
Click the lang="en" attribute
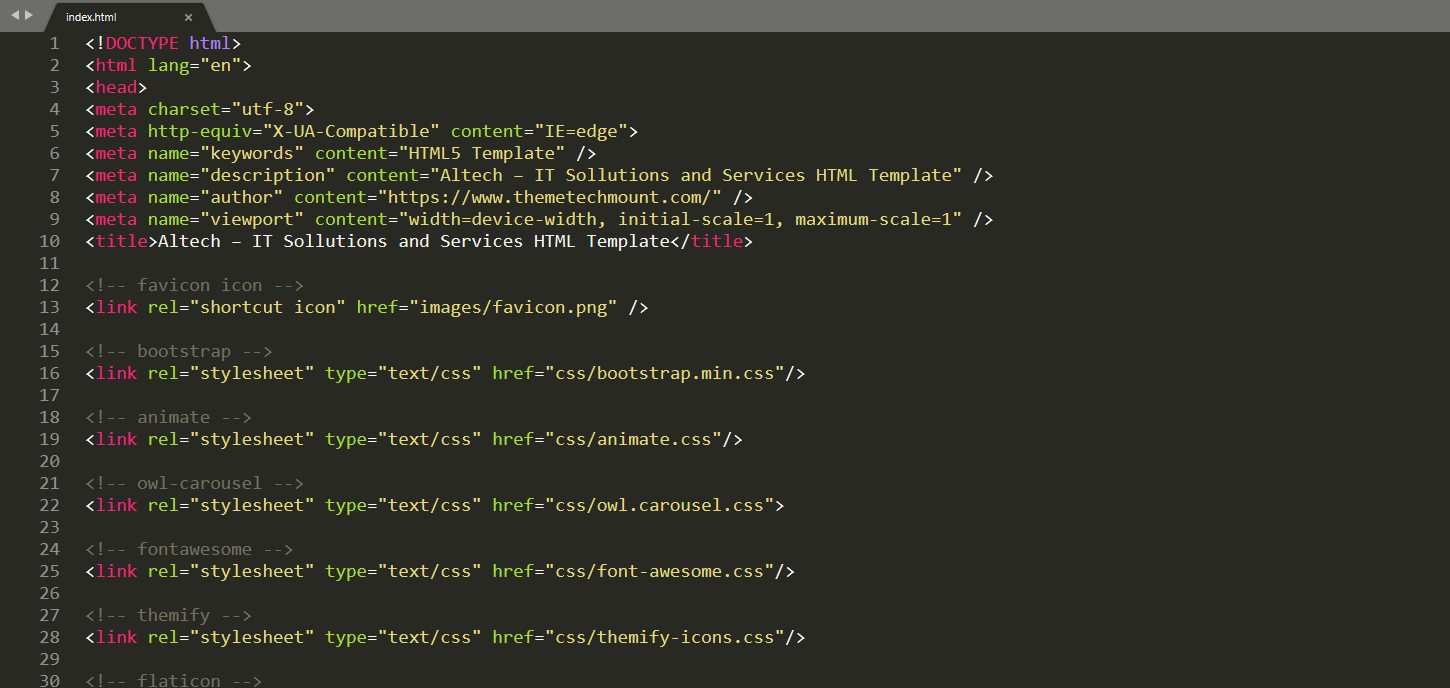point(195,65)
